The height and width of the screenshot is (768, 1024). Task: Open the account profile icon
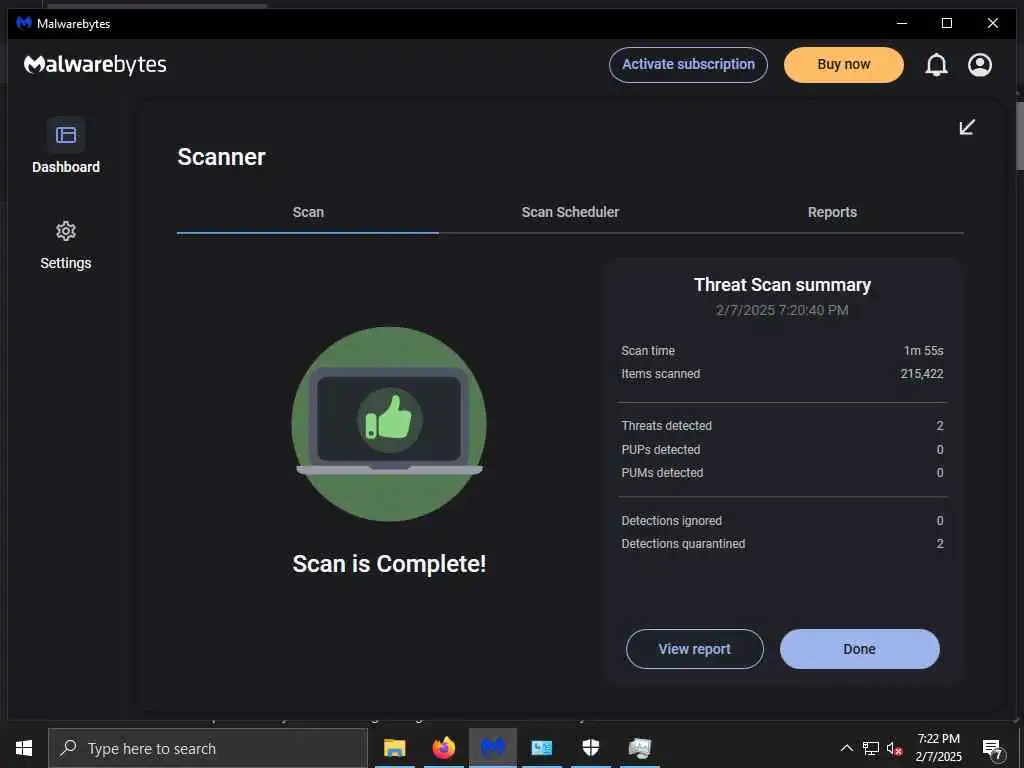click(980, 65)
